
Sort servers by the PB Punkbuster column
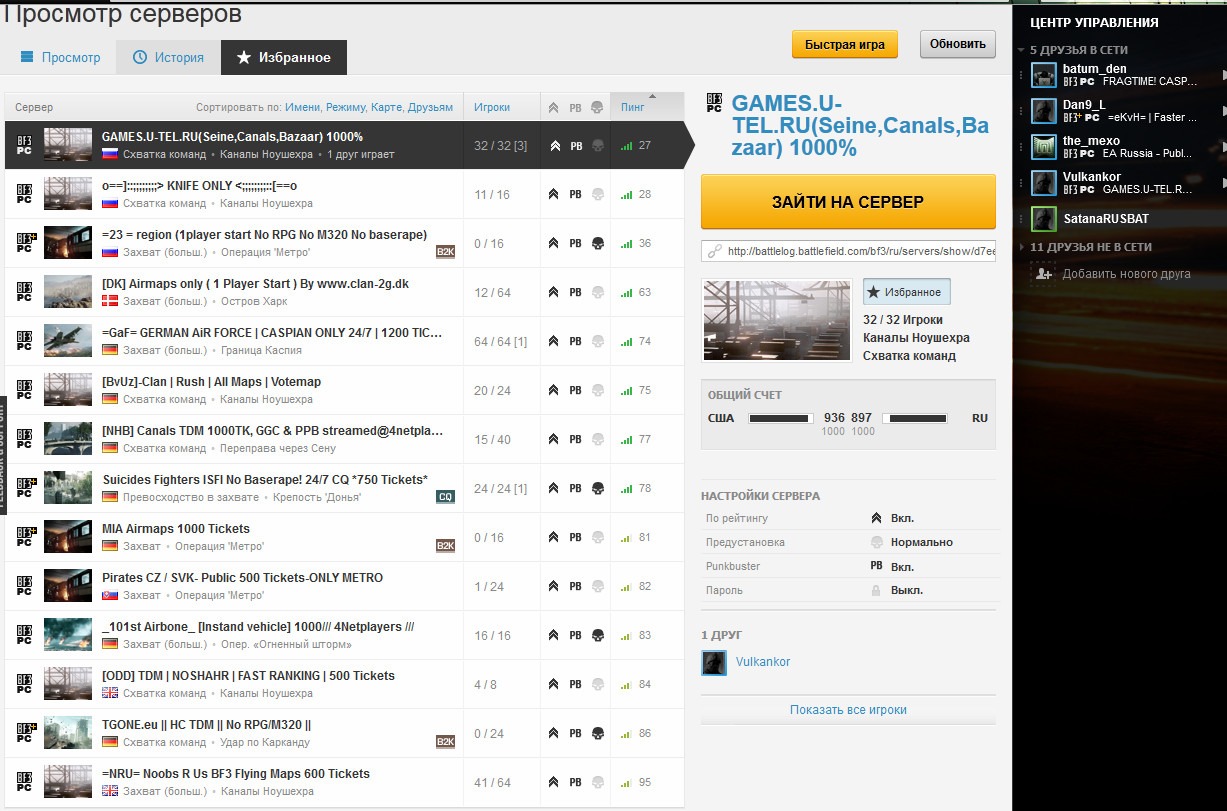tap(575, 107)
